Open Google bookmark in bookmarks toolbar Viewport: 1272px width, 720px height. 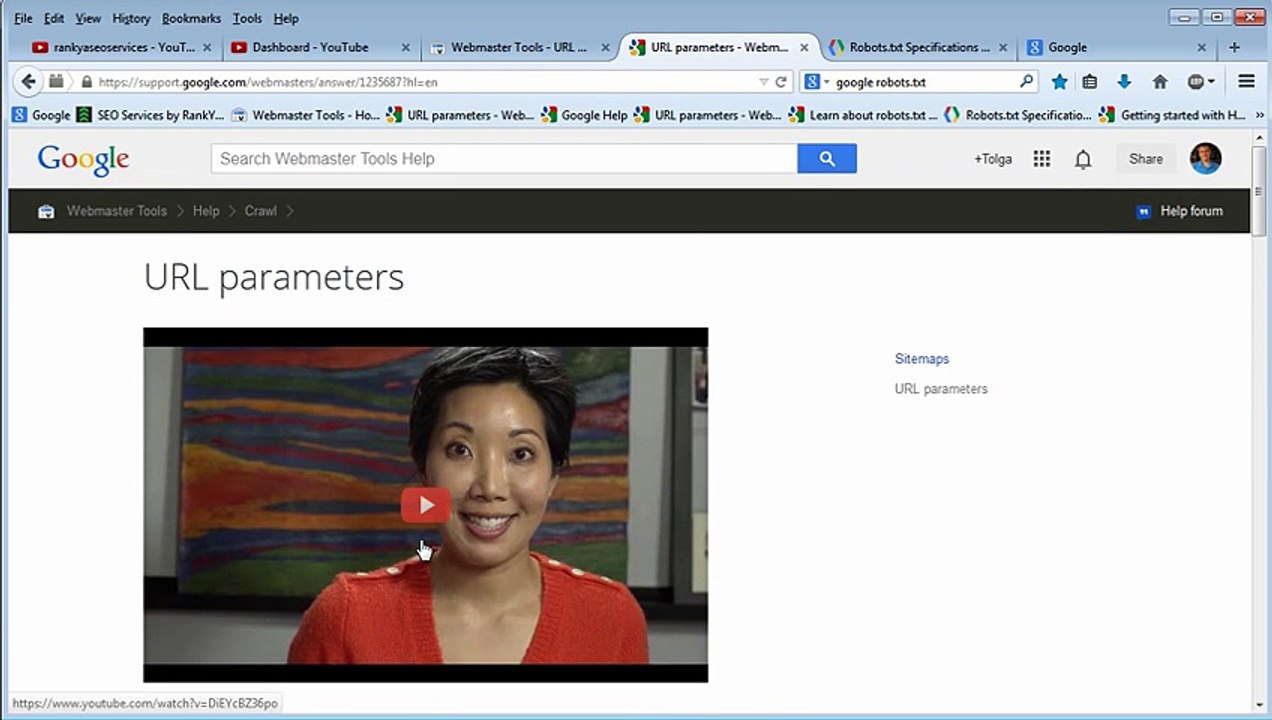click(x=41, y=115)
